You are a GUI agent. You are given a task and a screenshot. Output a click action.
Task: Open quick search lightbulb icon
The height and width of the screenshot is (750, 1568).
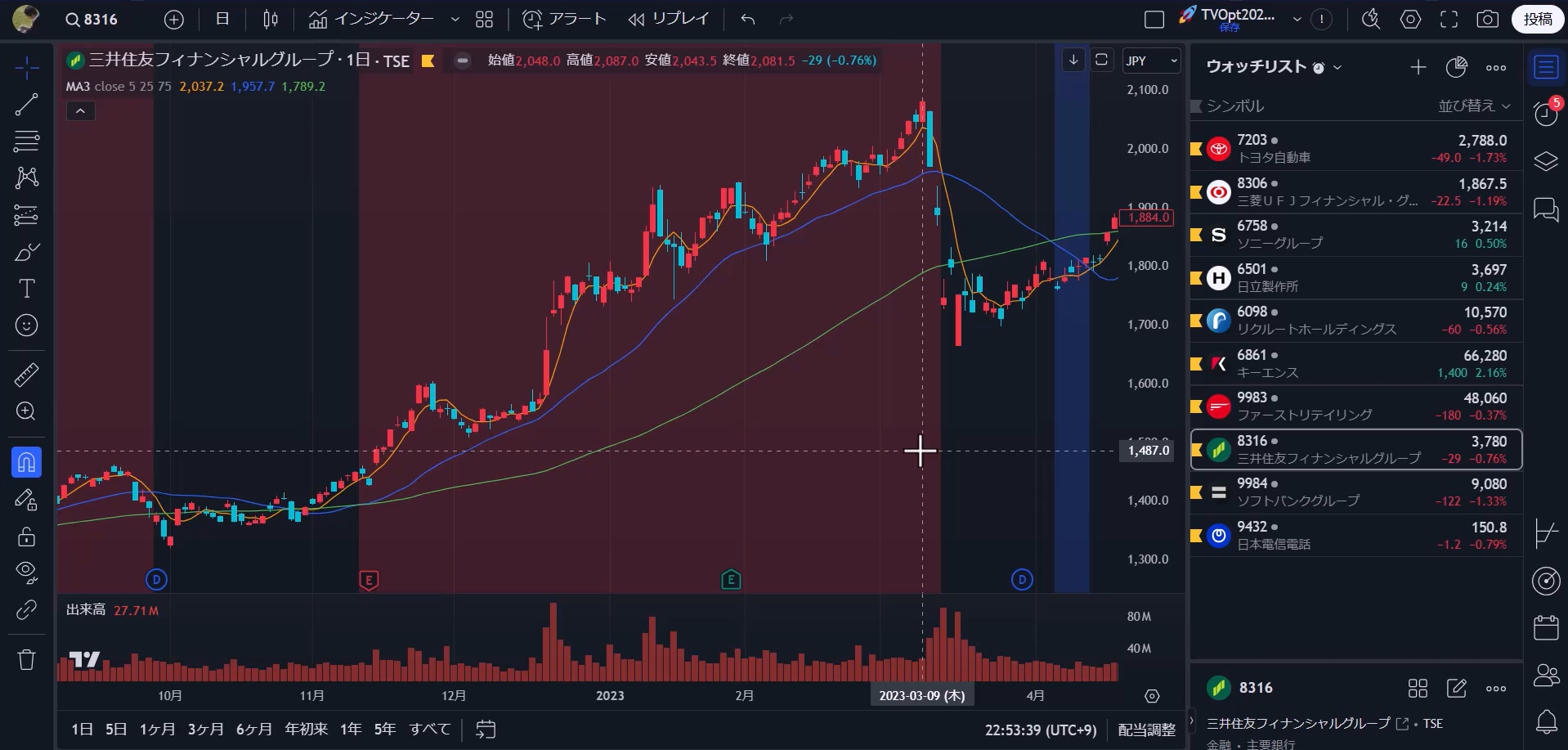[x=1371, y=19]
